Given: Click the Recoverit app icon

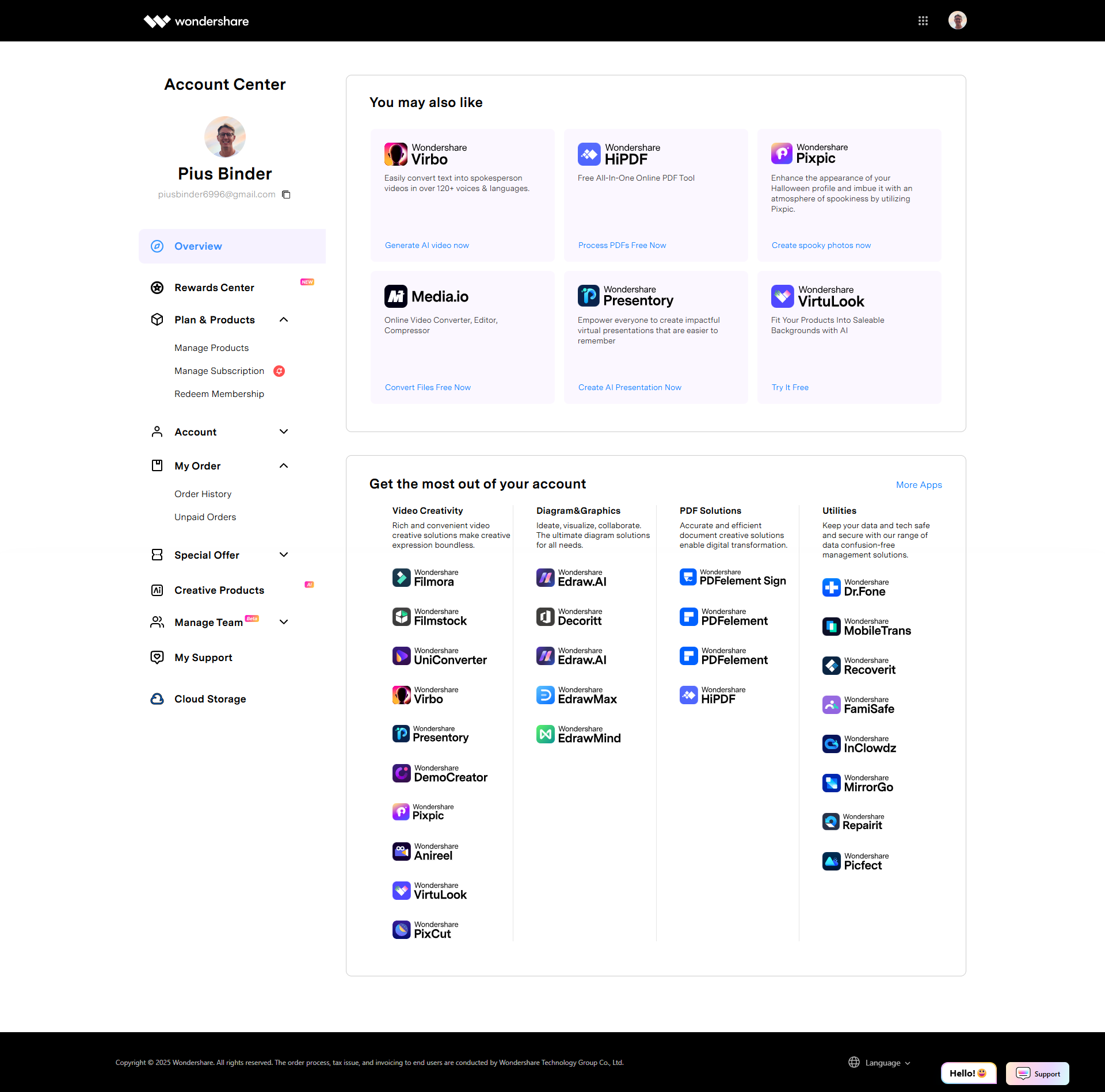Looking at the screenshot, I should 831,665.
